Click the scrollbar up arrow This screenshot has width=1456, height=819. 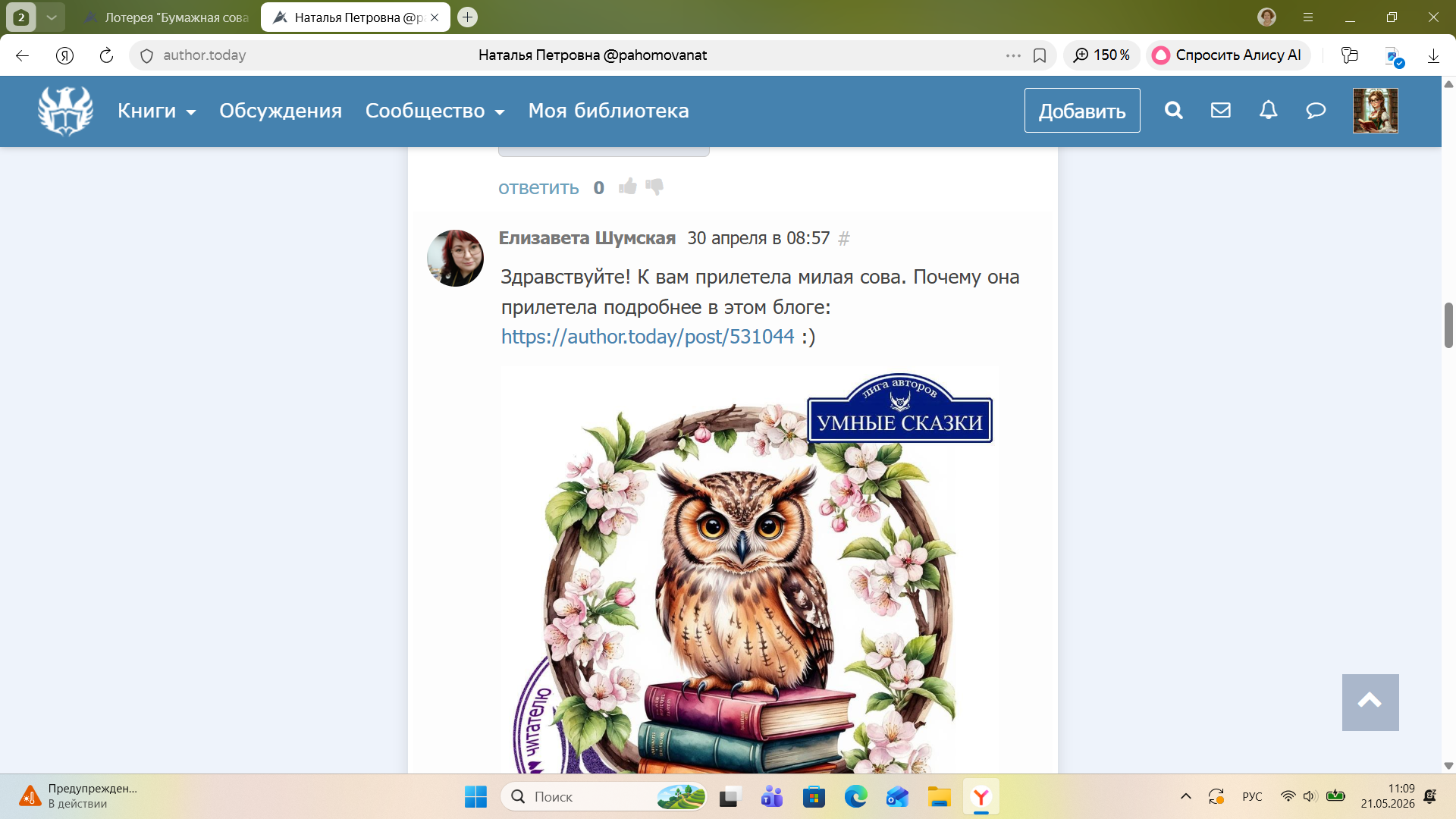[x=1448, y=83]
